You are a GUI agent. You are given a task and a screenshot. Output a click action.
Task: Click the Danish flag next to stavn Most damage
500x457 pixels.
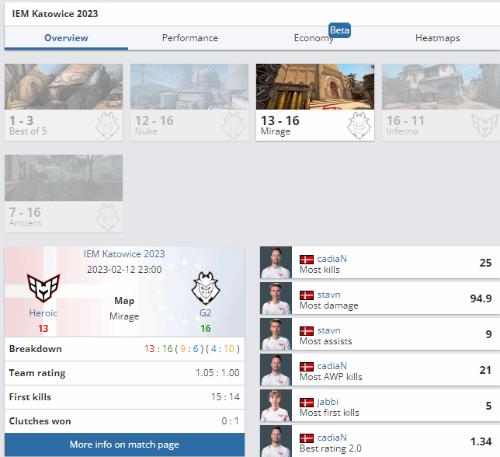306,295
